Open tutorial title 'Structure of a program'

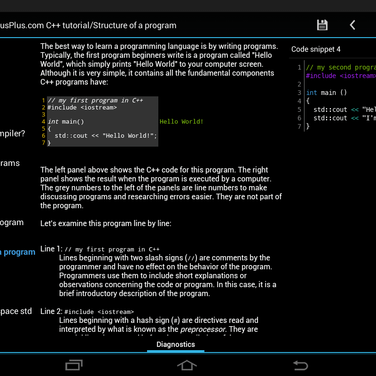coord(135,26)
